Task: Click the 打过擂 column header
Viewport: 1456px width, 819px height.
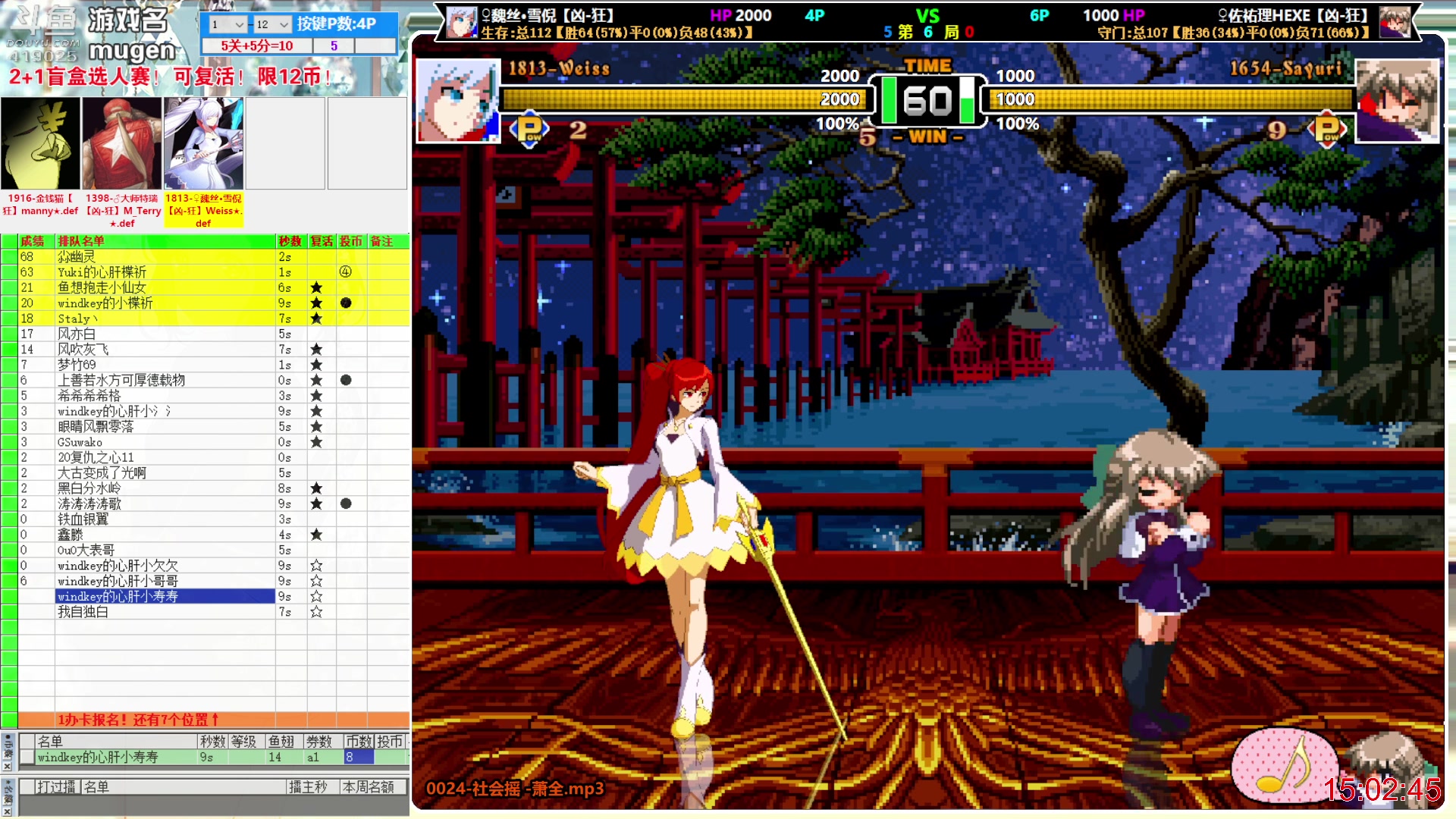Action: tap(57, 787)
